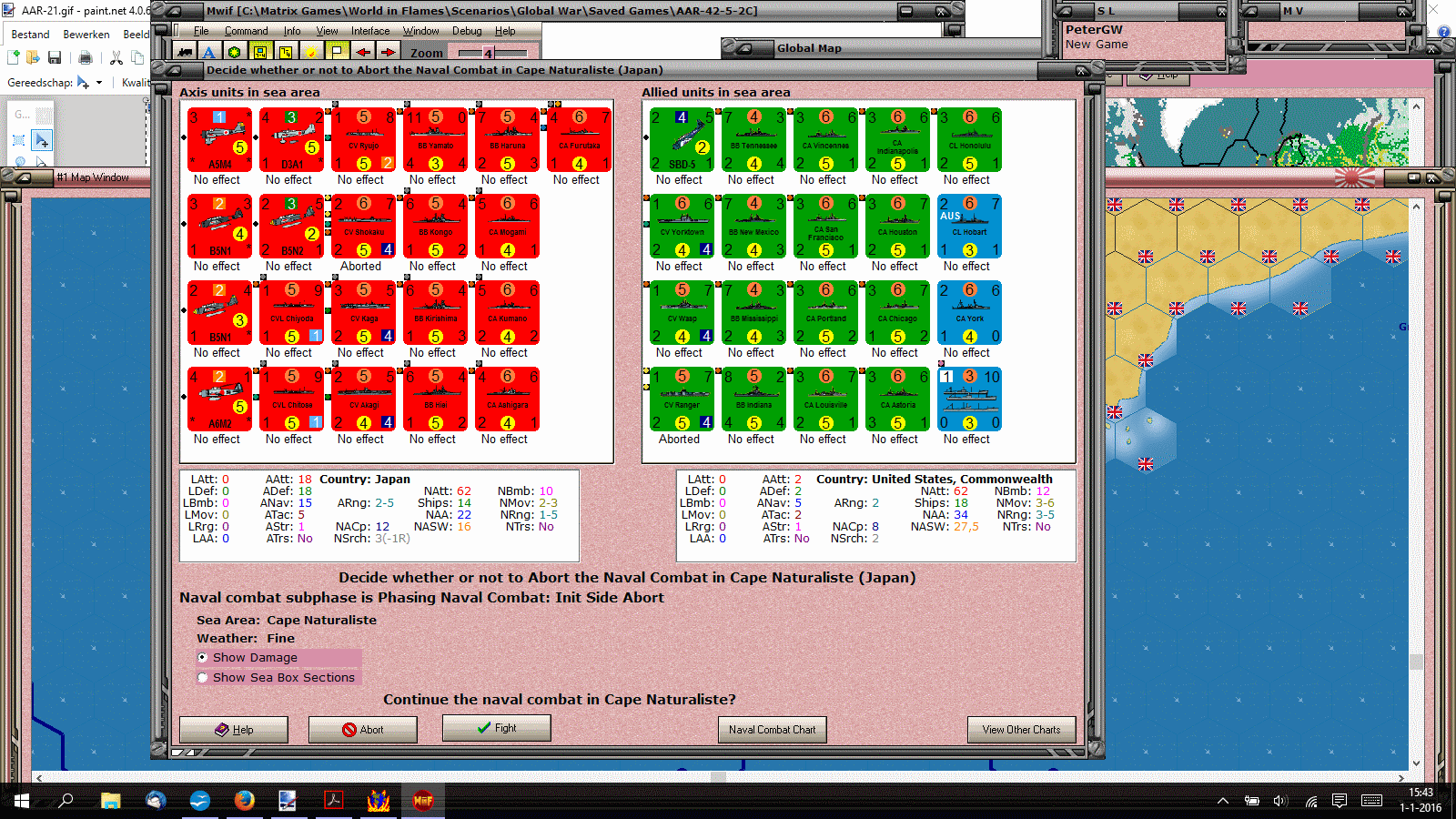This screenshot has width=1456, height=819.
Task: Click the second yellow unit-stack toolbar icon
Action: point(286,52)
